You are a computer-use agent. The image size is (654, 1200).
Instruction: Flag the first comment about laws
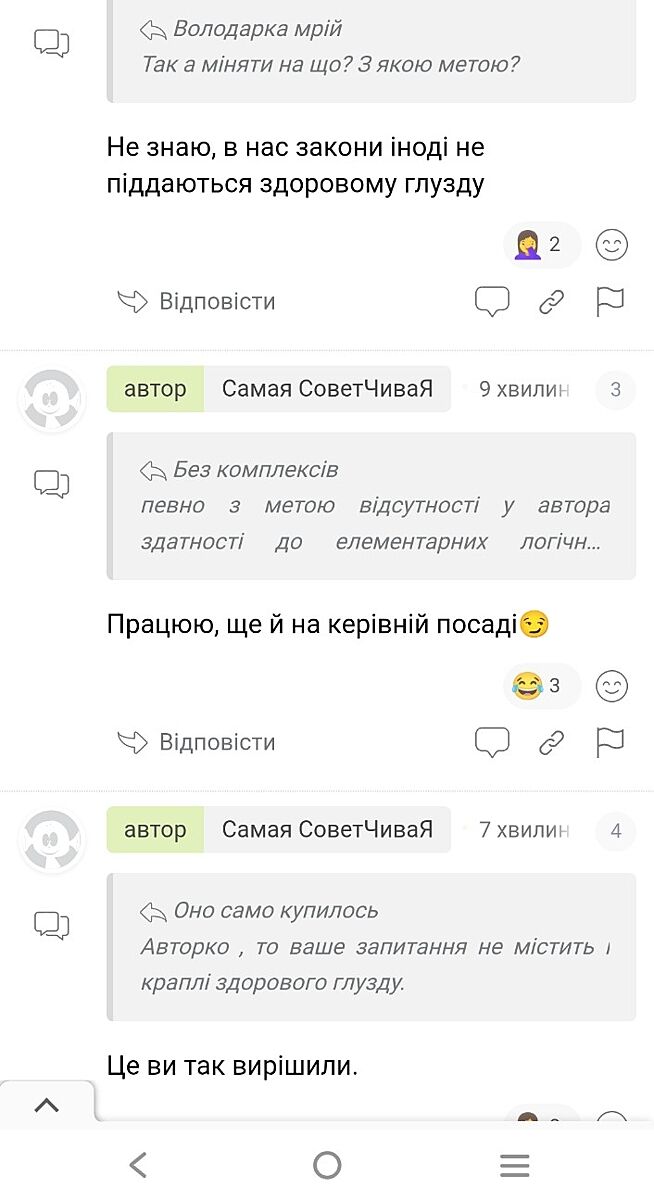click(610, 301)
